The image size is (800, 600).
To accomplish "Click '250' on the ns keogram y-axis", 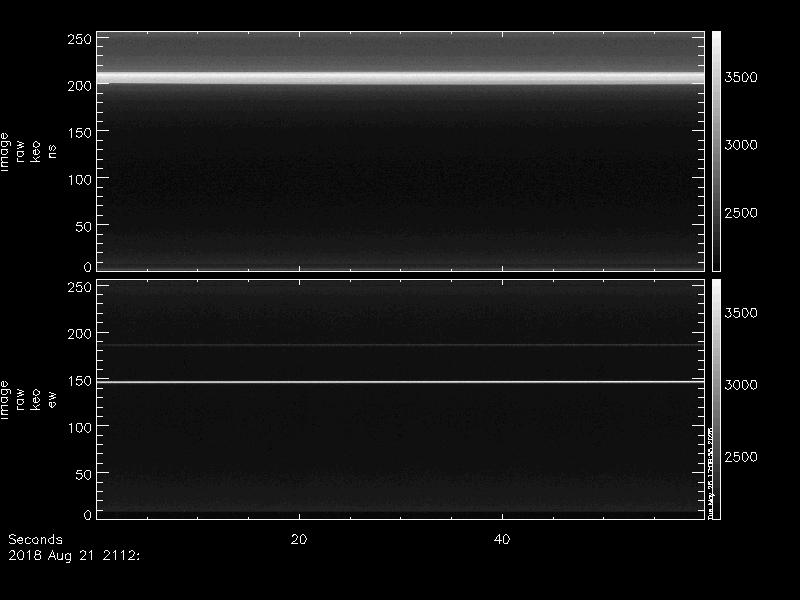I will tap(80, 39).
